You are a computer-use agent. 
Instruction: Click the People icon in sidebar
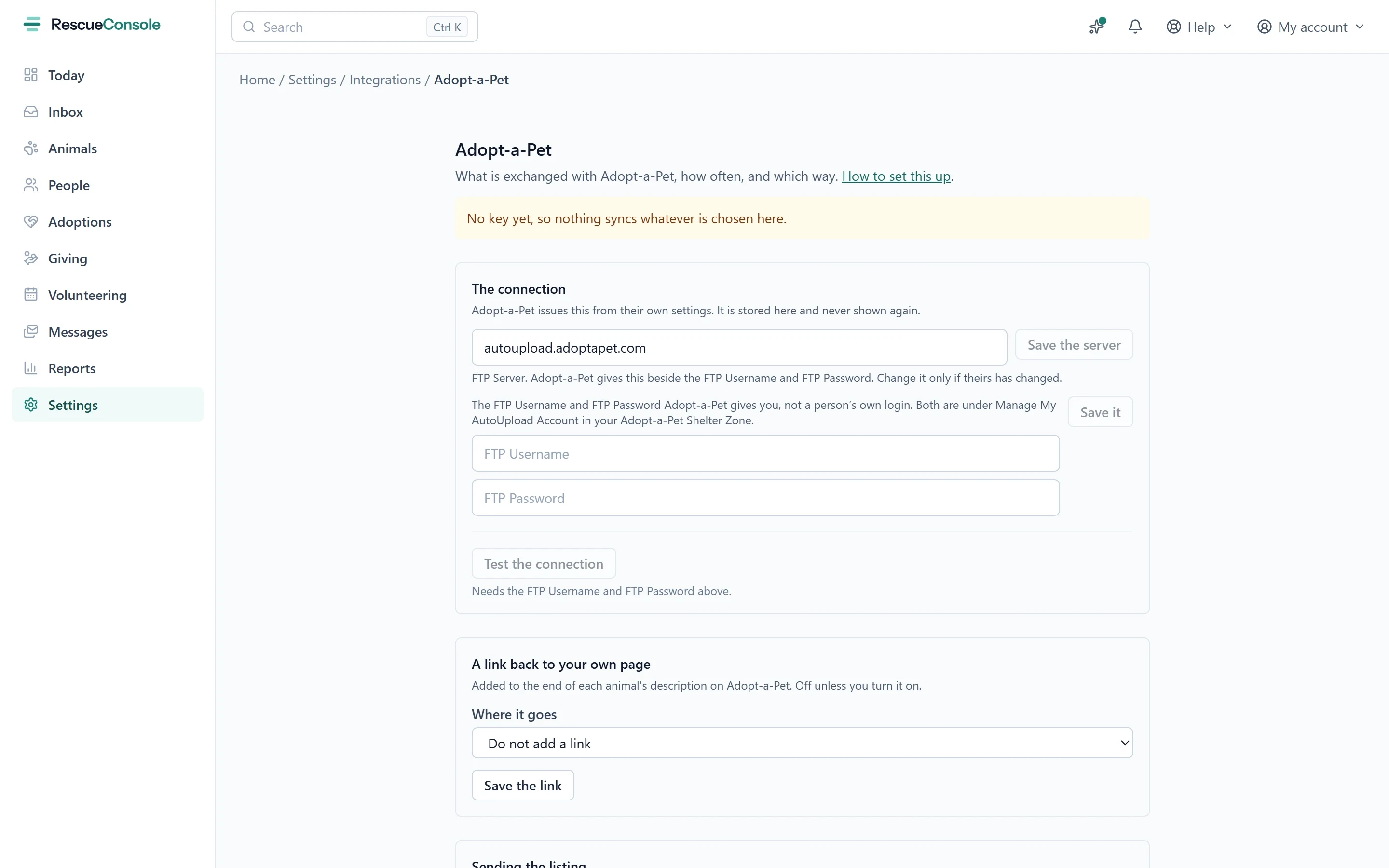(x=31, y=186)
